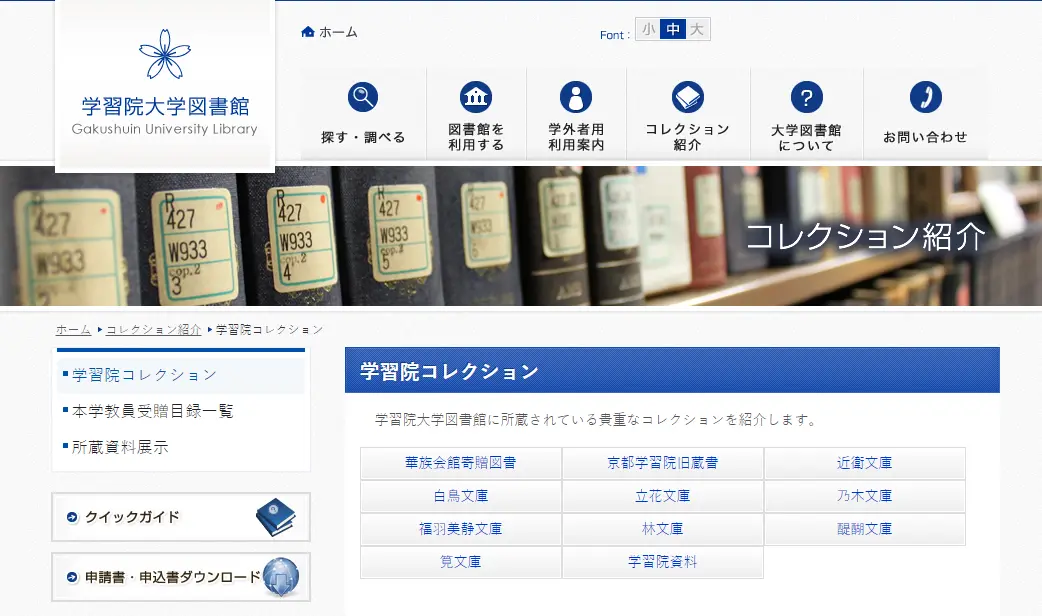Select 学習院コレクション in the sidebar
This screenshot has width=1042, height=616.
(181, 375)
